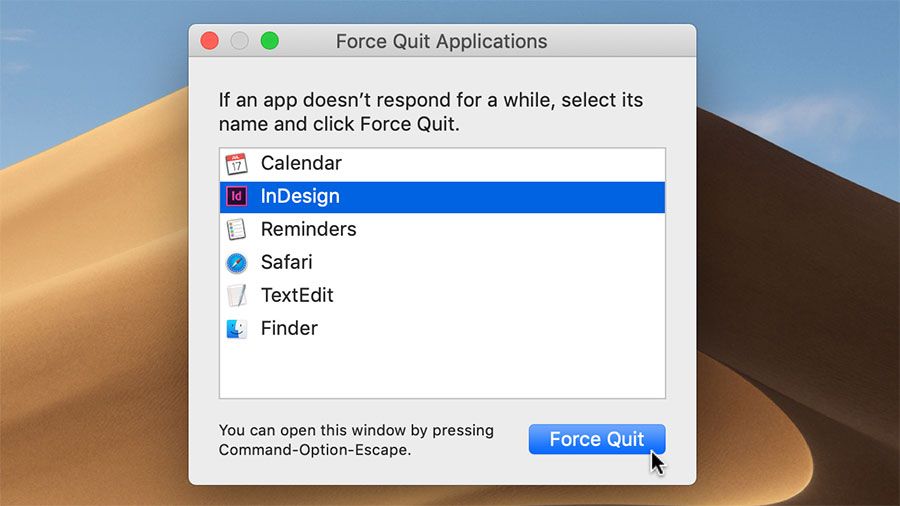Select the TextEdit label in the list

point(297,295)
